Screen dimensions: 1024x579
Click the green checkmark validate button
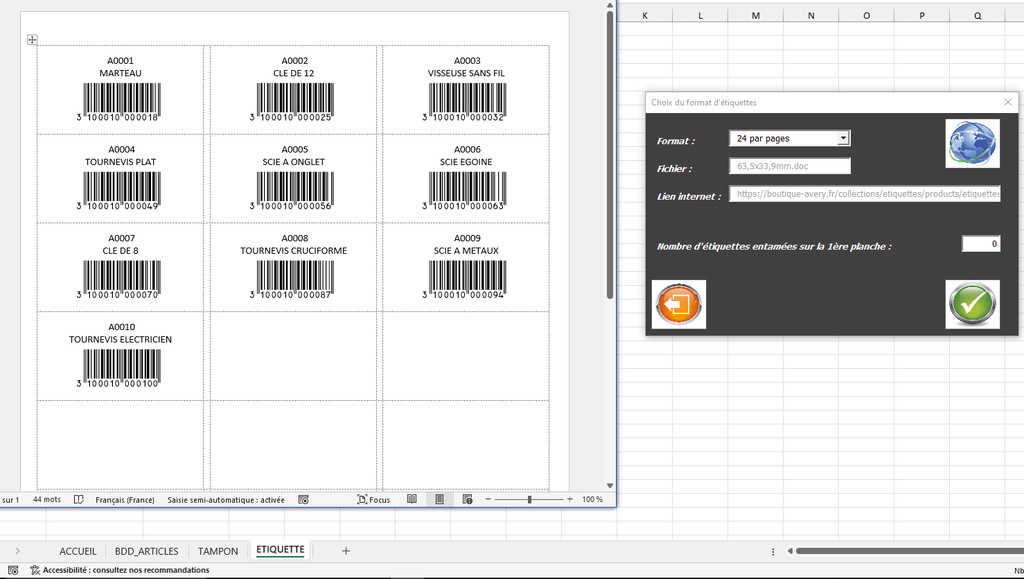click(x=972, y=304)
